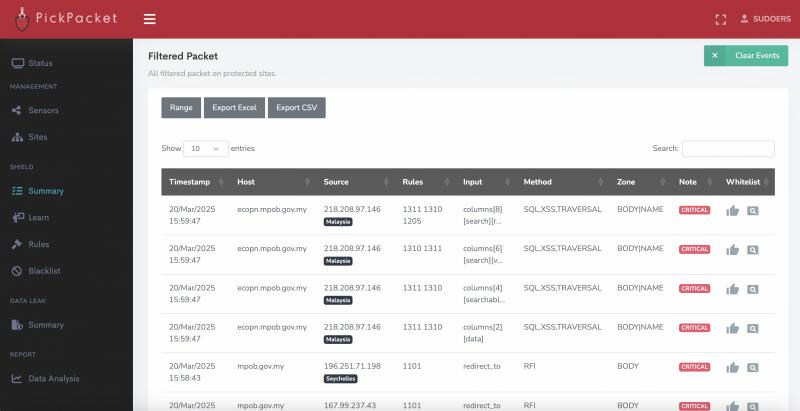Sort by Timestamp column arrows
The width and height of the screenshot is (800, 411).
(221, 182)
